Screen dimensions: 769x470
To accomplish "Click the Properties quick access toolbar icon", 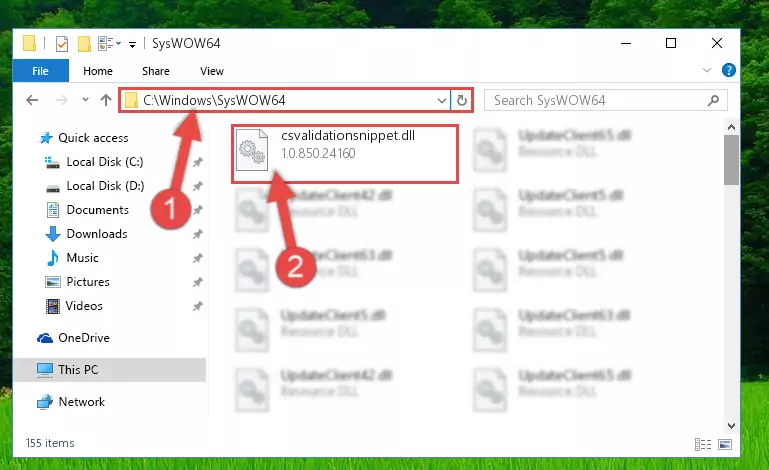I will pyautogui.click(x=62, y=44).
